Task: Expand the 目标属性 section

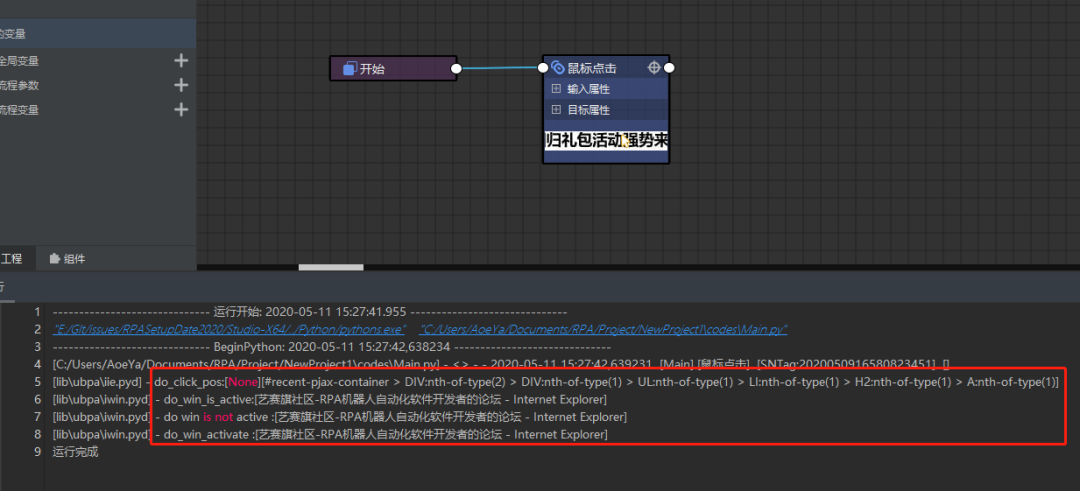Action: tap(557, 110)
